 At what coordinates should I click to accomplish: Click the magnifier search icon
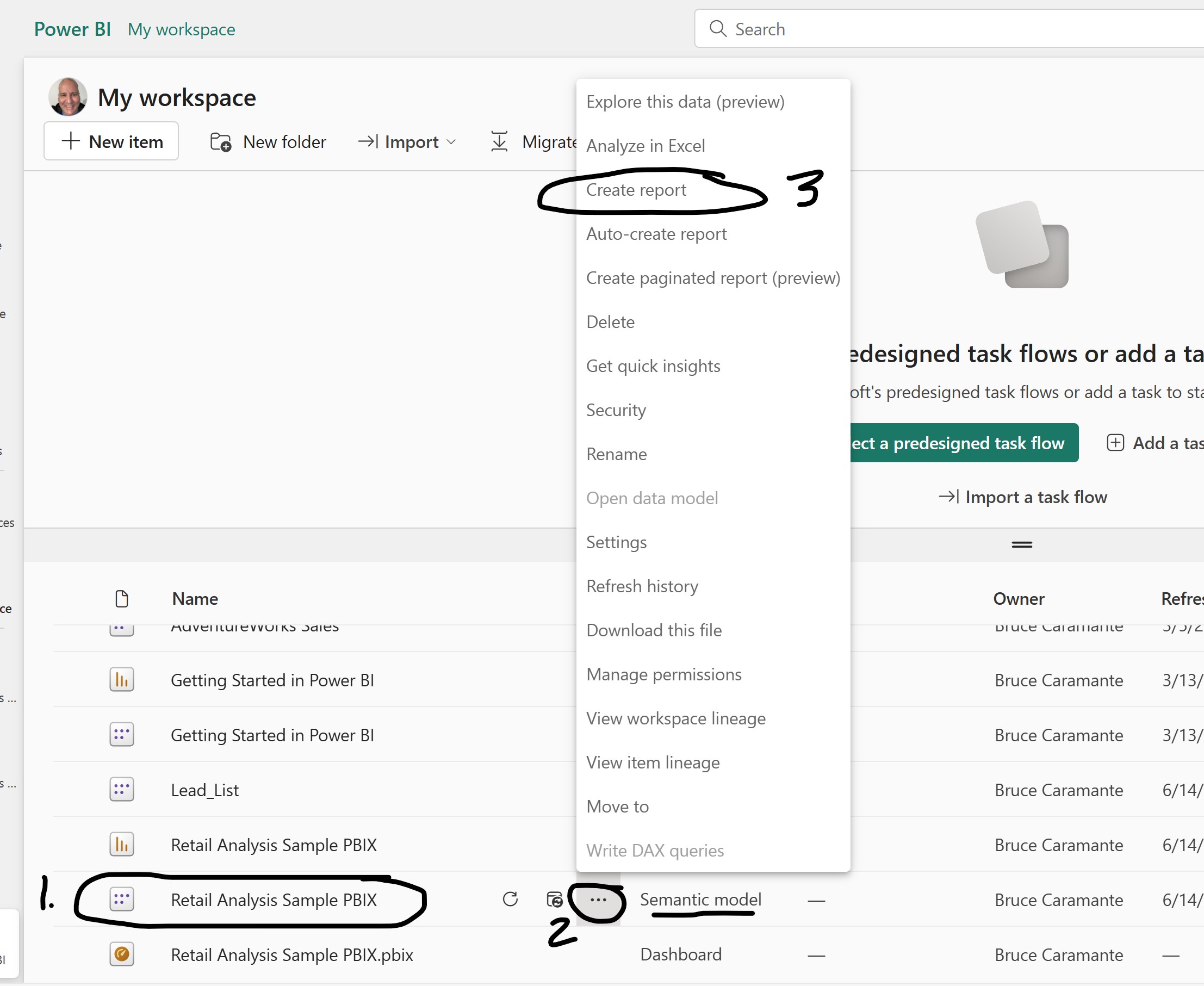pos(718,29)
